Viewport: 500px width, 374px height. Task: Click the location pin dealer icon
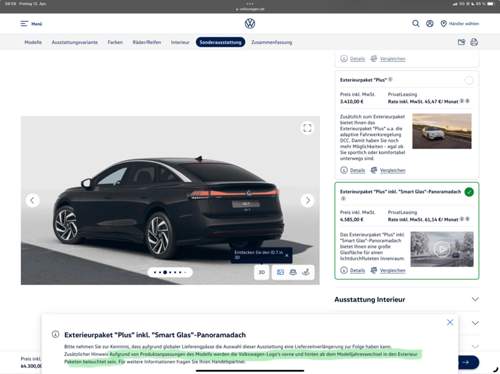pyautogui.click(x=444, y=24)
